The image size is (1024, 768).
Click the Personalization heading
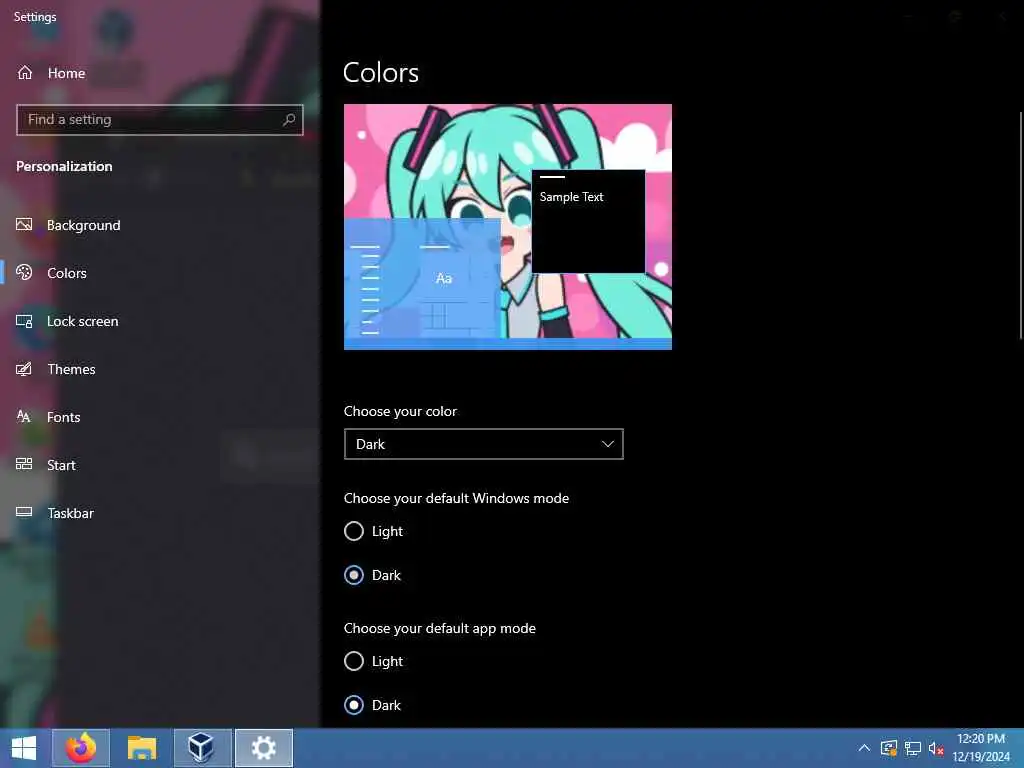(64, 166)
